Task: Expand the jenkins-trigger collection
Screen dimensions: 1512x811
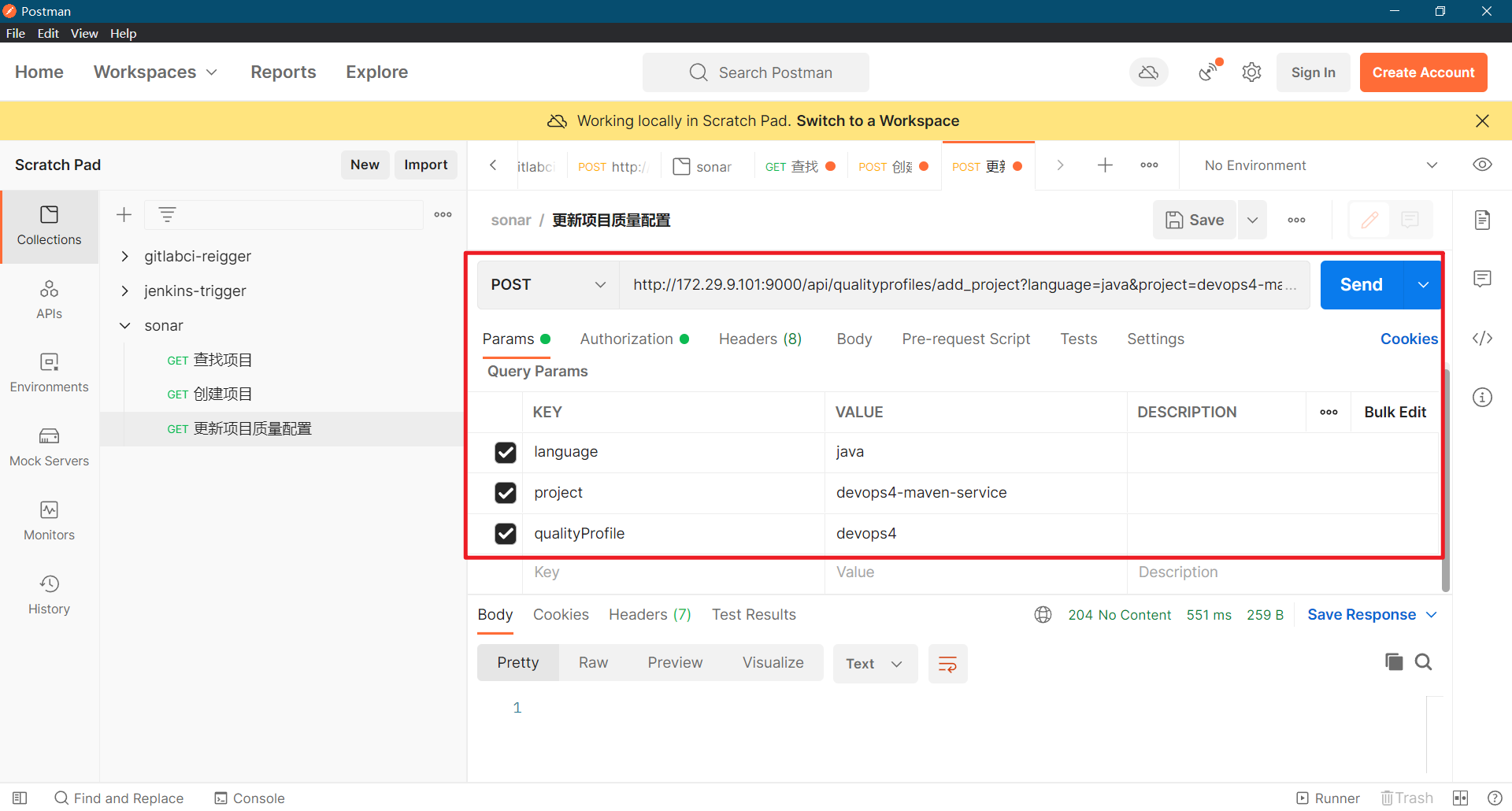Action: (124, 291)
